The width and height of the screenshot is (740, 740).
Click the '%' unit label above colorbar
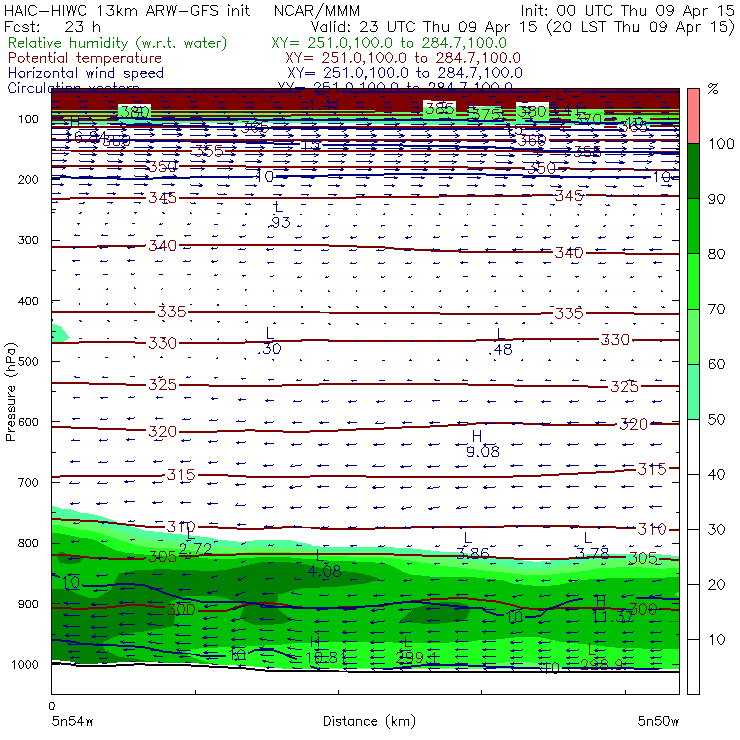coord(713,89)
